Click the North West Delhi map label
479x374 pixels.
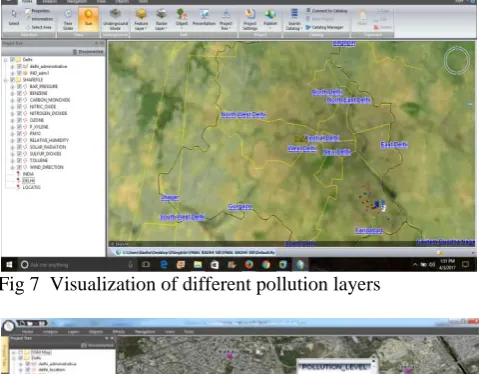pos(243,115)
